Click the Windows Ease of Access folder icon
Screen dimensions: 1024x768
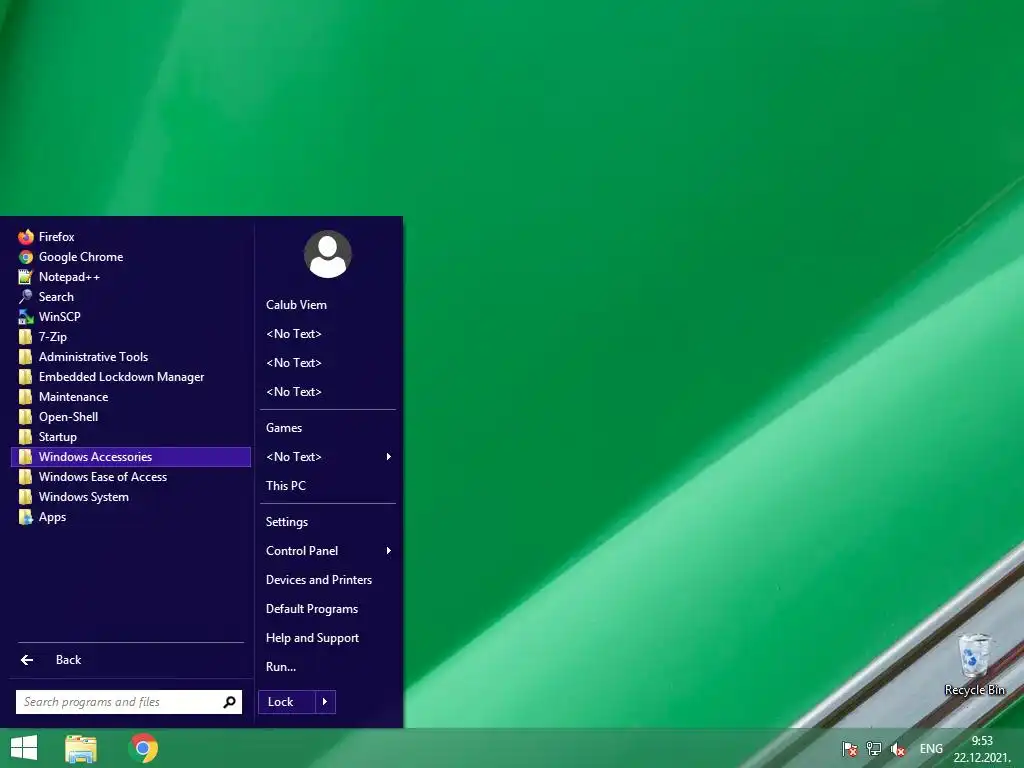[25, 477]
